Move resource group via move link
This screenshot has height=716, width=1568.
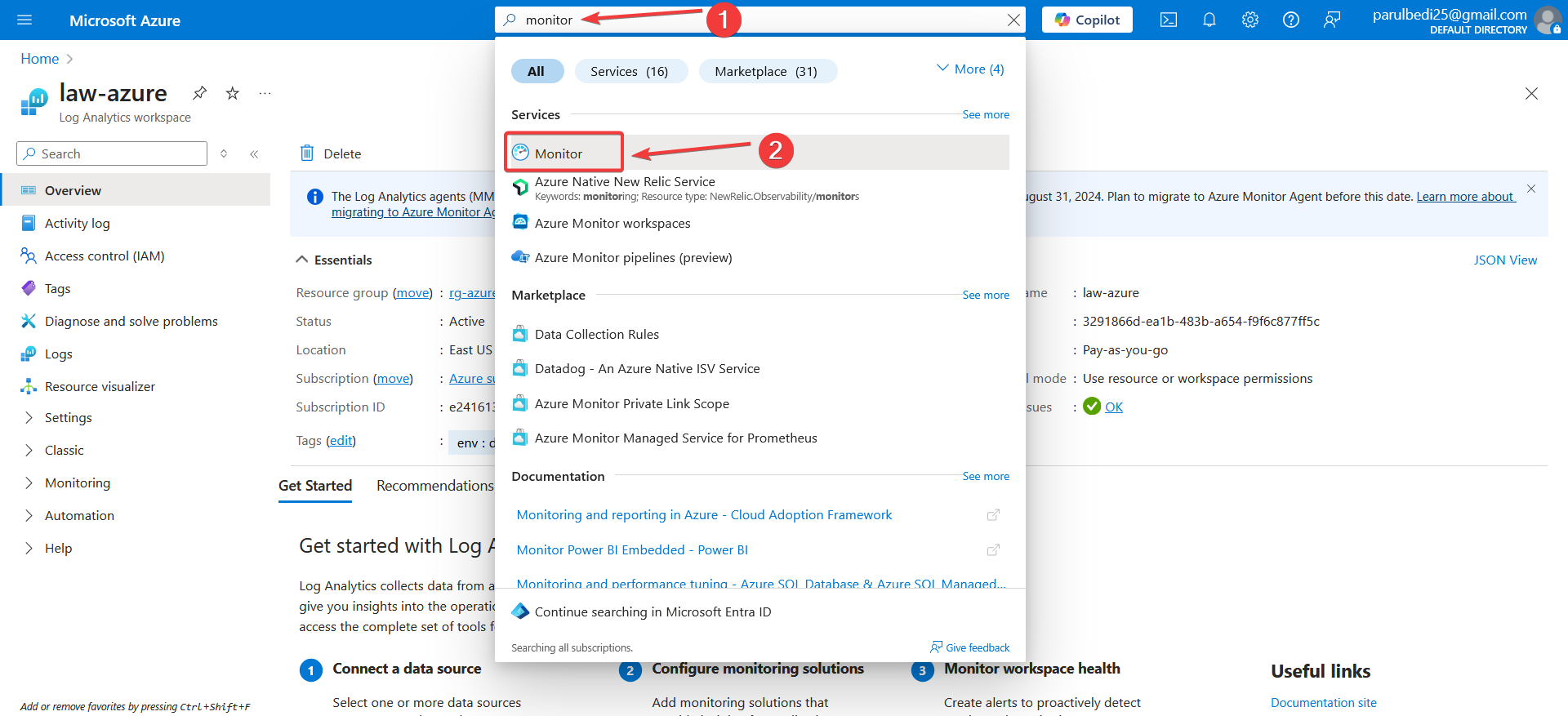412,292
